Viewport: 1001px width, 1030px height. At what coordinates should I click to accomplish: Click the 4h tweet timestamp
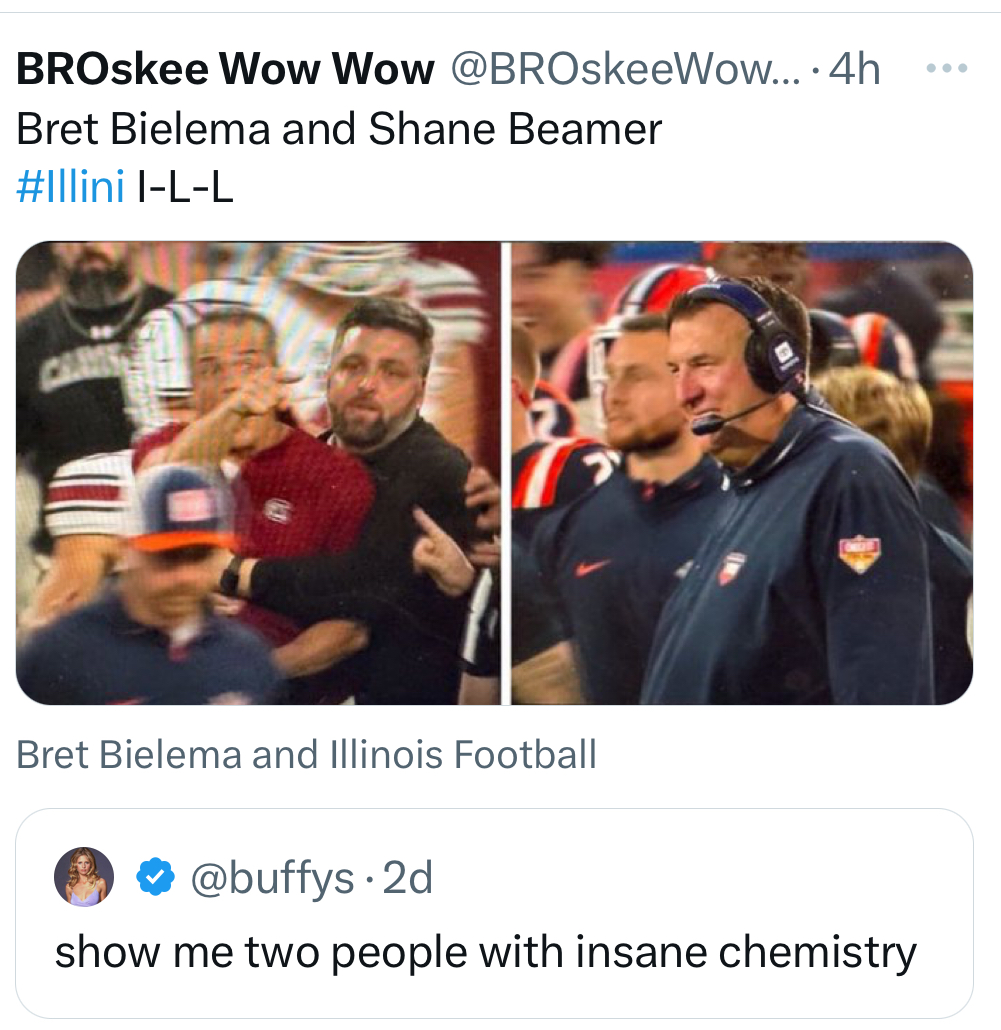[x=855, y=70]
